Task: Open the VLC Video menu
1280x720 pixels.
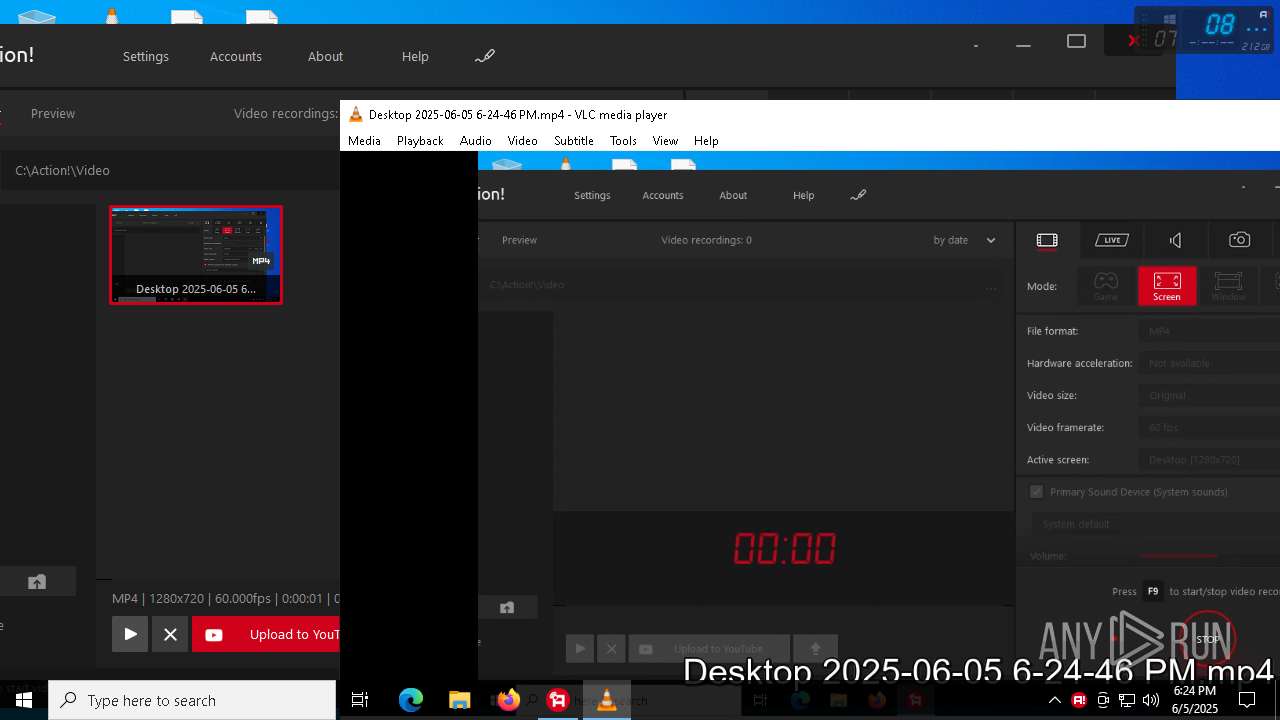Action: 522,141
